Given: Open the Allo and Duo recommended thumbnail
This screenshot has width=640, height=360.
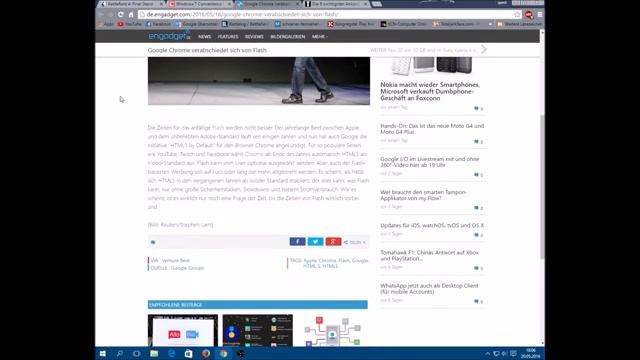Looking at the screenshot, I should coord(183,331).
